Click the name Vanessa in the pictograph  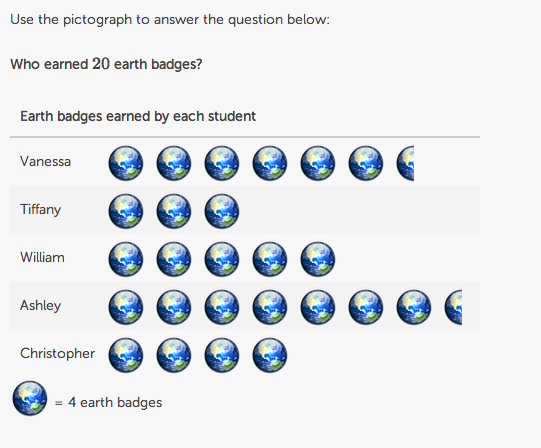pos(45,161)
